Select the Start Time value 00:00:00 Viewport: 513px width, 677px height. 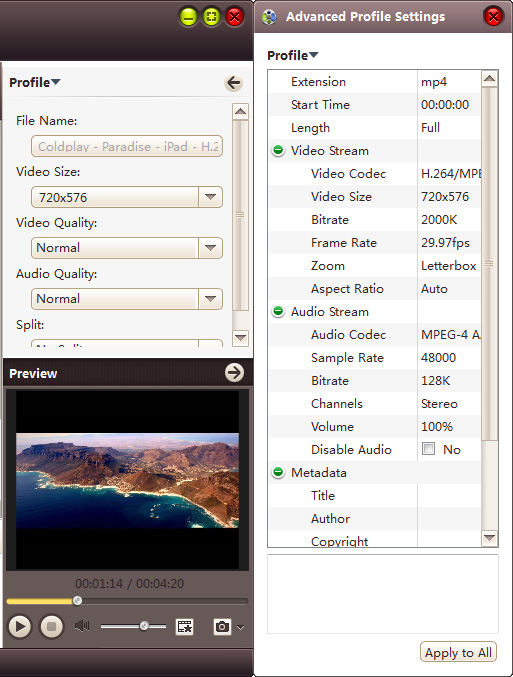pyautogui.click(x=445, y=104)
